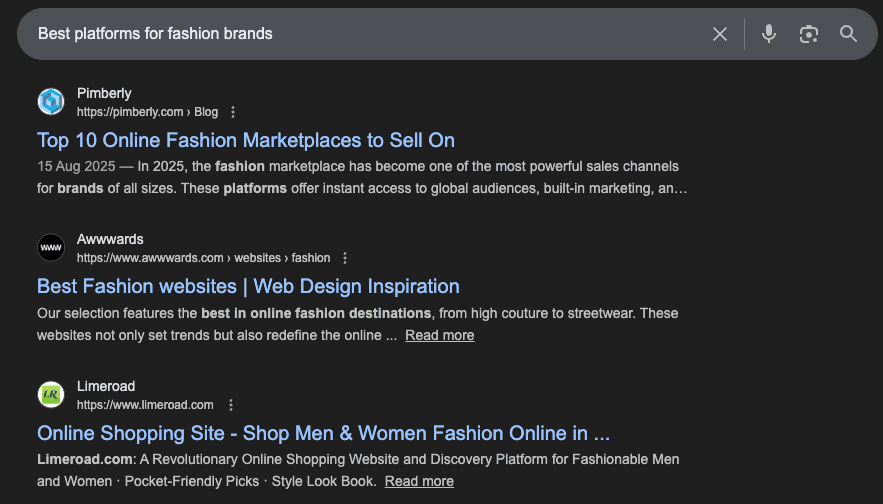The height and width of the screenshot is (504, 883).
Task: Open Best Fashion websites Web Design Inspiration
Action: tap(248, 287)
